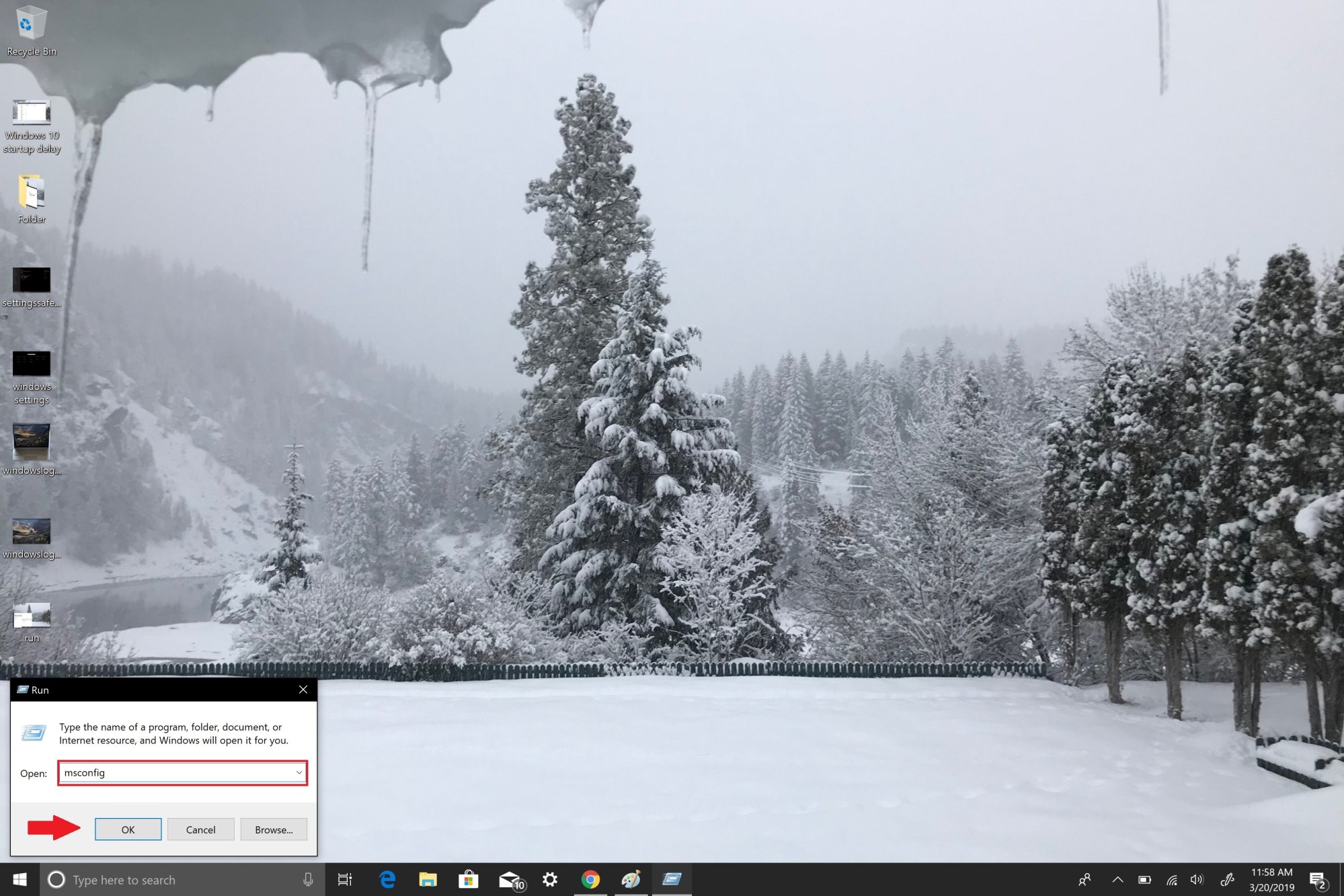Open the windows settings shortcut on desktop

click(x=31, y=364)
